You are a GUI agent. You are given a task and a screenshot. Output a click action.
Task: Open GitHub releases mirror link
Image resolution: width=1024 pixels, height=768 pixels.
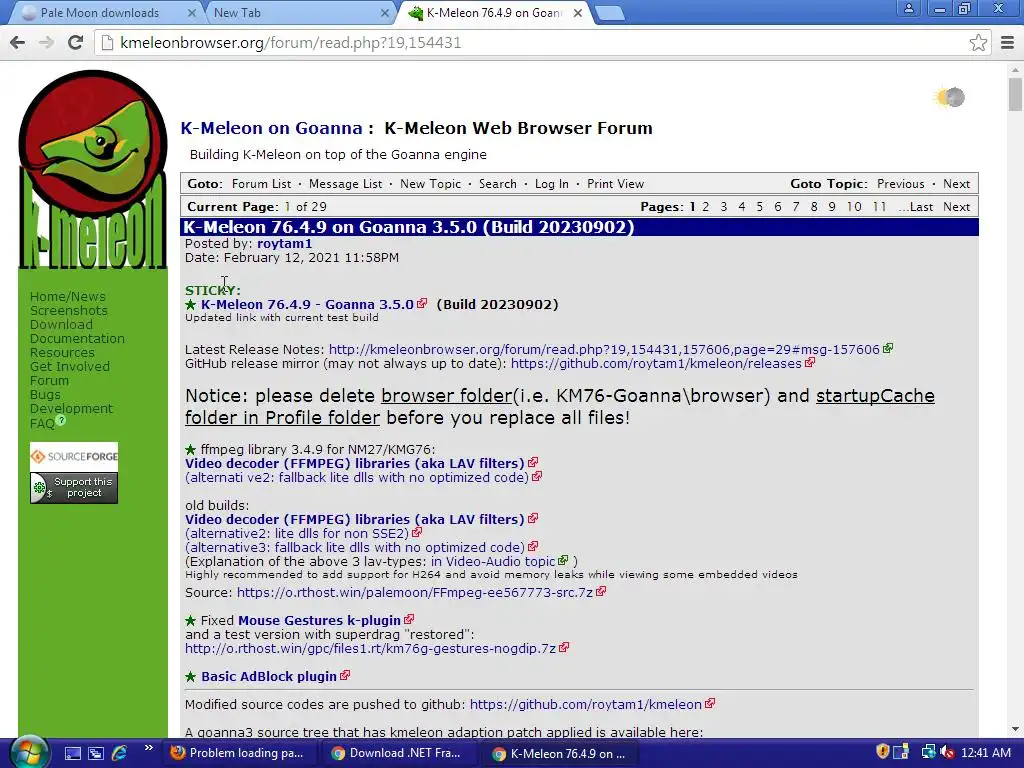656,363
